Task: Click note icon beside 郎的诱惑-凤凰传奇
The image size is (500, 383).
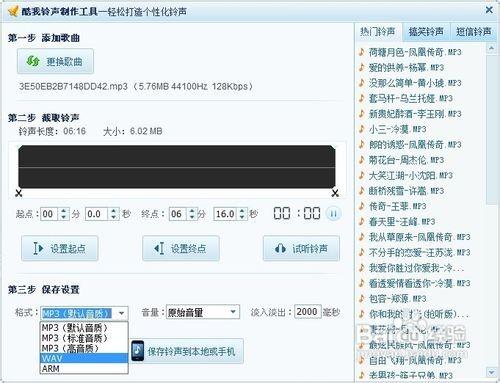Action: pos(362,144)
